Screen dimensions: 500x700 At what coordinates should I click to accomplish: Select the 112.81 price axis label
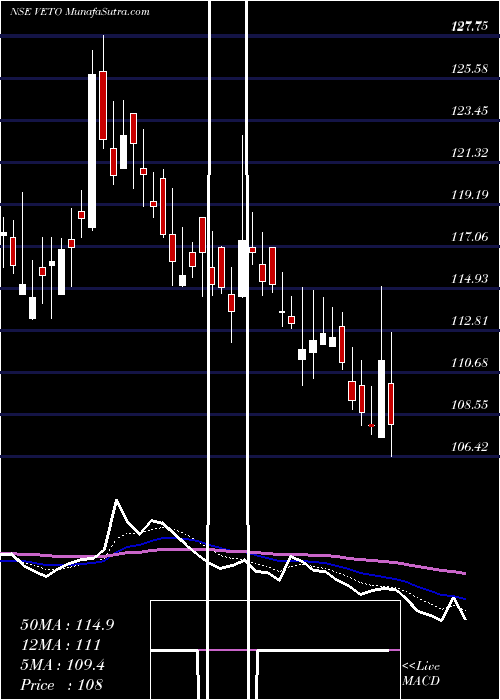[470, 321]
